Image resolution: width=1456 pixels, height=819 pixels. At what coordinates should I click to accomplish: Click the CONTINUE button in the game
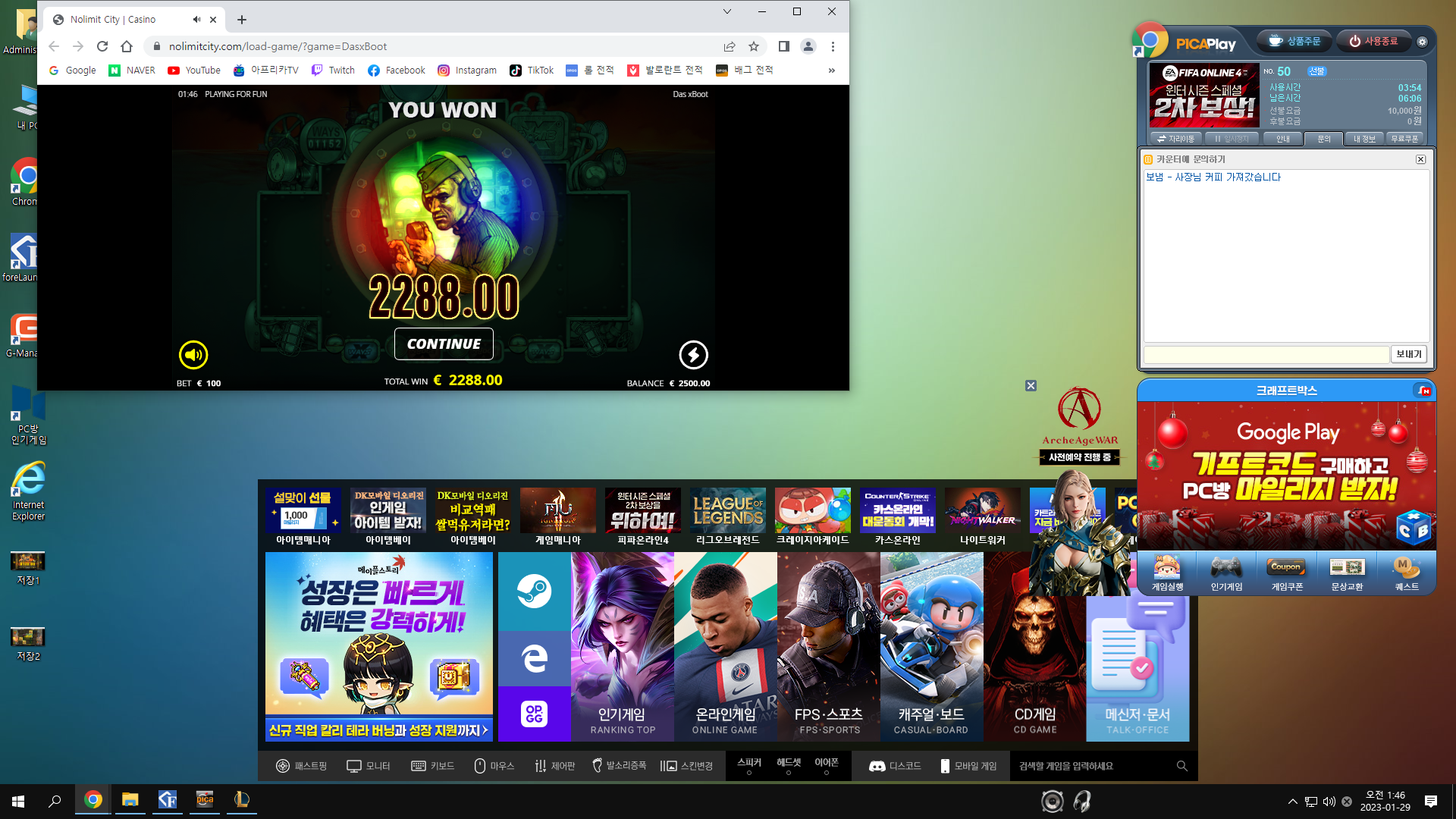pyautogui.click(x=444, y=344)
